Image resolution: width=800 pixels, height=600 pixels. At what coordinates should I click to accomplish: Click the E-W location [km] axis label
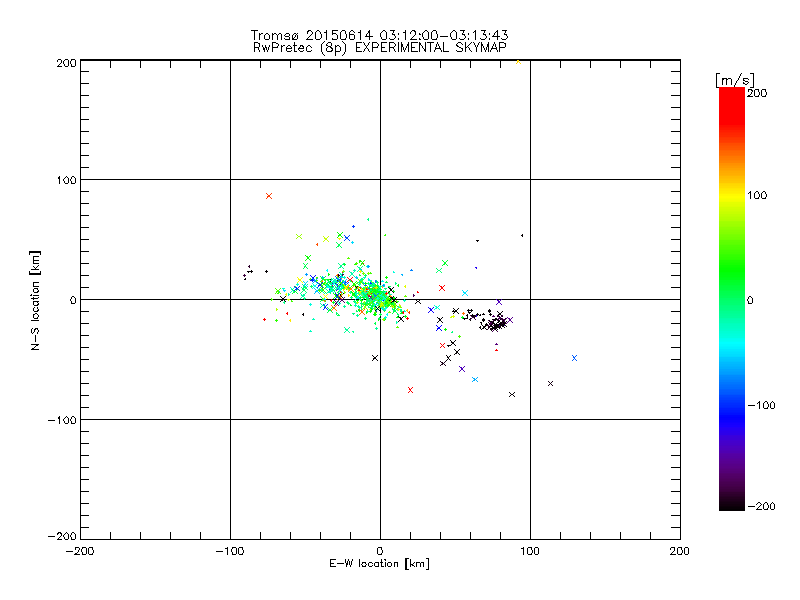(x=379, y=564)
